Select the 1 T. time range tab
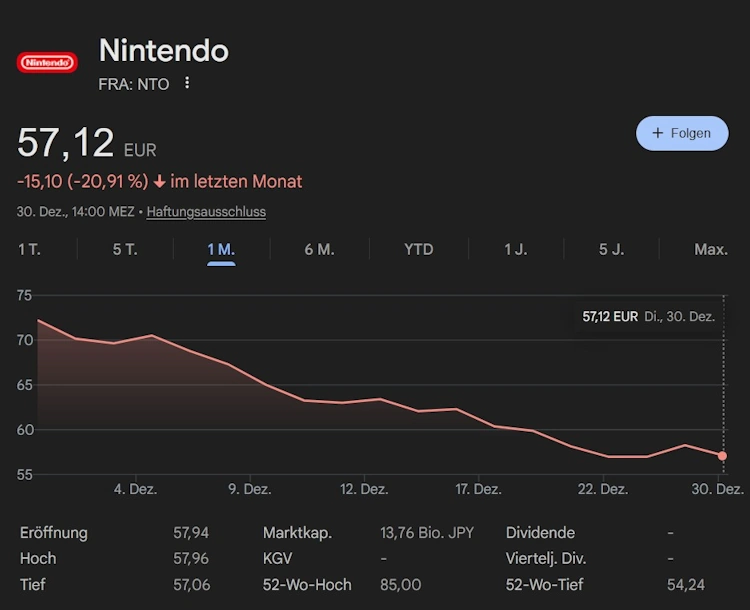The image size is (750, 610). tap(29, 249)
